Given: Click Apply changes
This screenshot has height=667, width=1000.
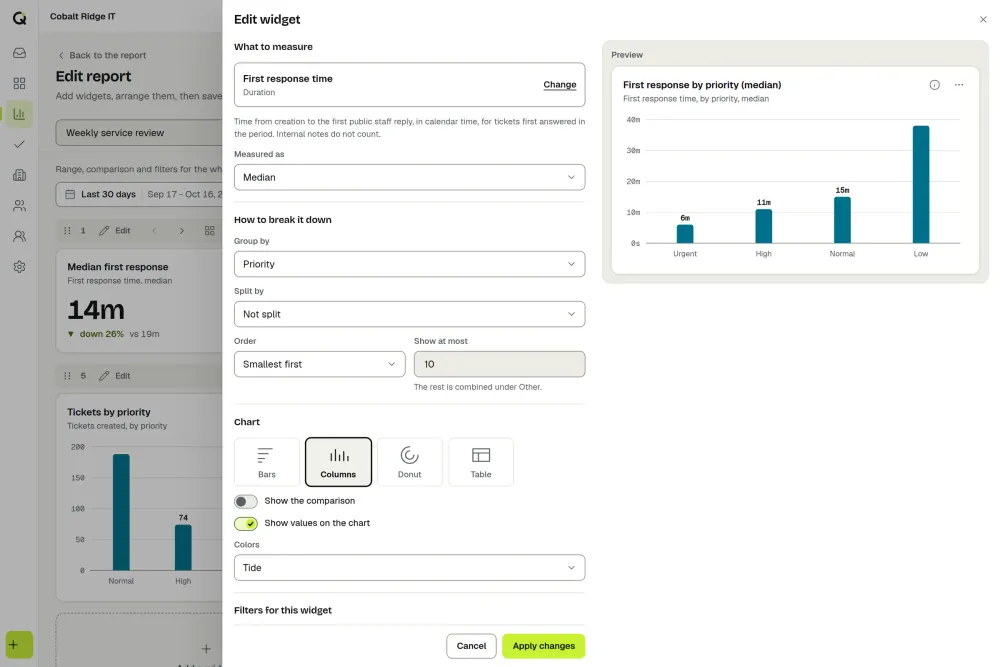Looking at the screenshot, I should pos(543,646).
